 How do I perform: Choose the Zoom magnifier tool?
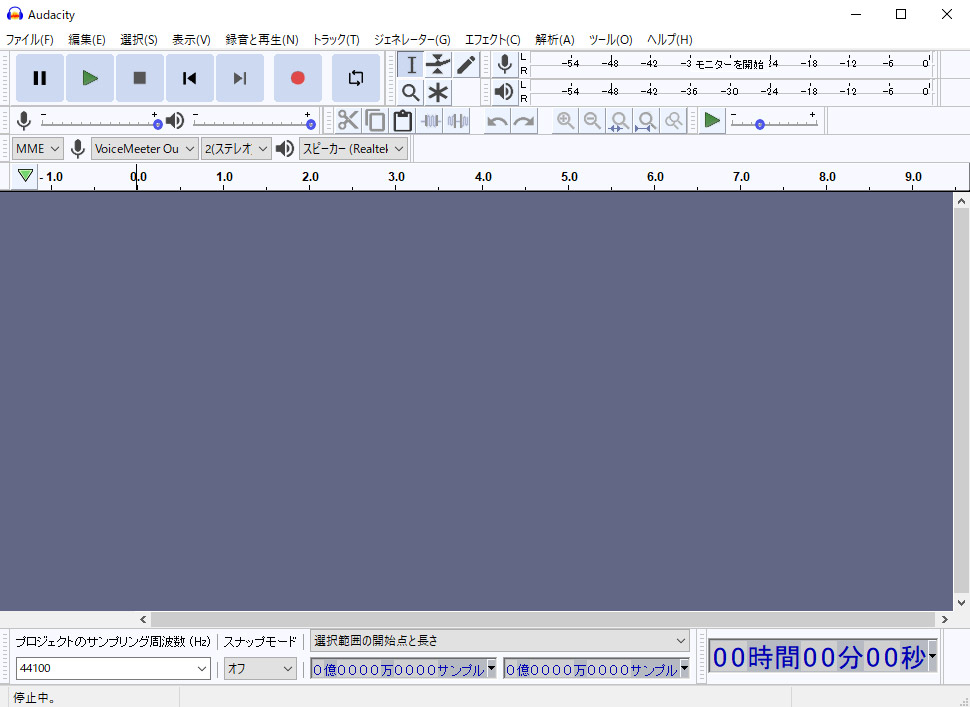pos(410,93)
